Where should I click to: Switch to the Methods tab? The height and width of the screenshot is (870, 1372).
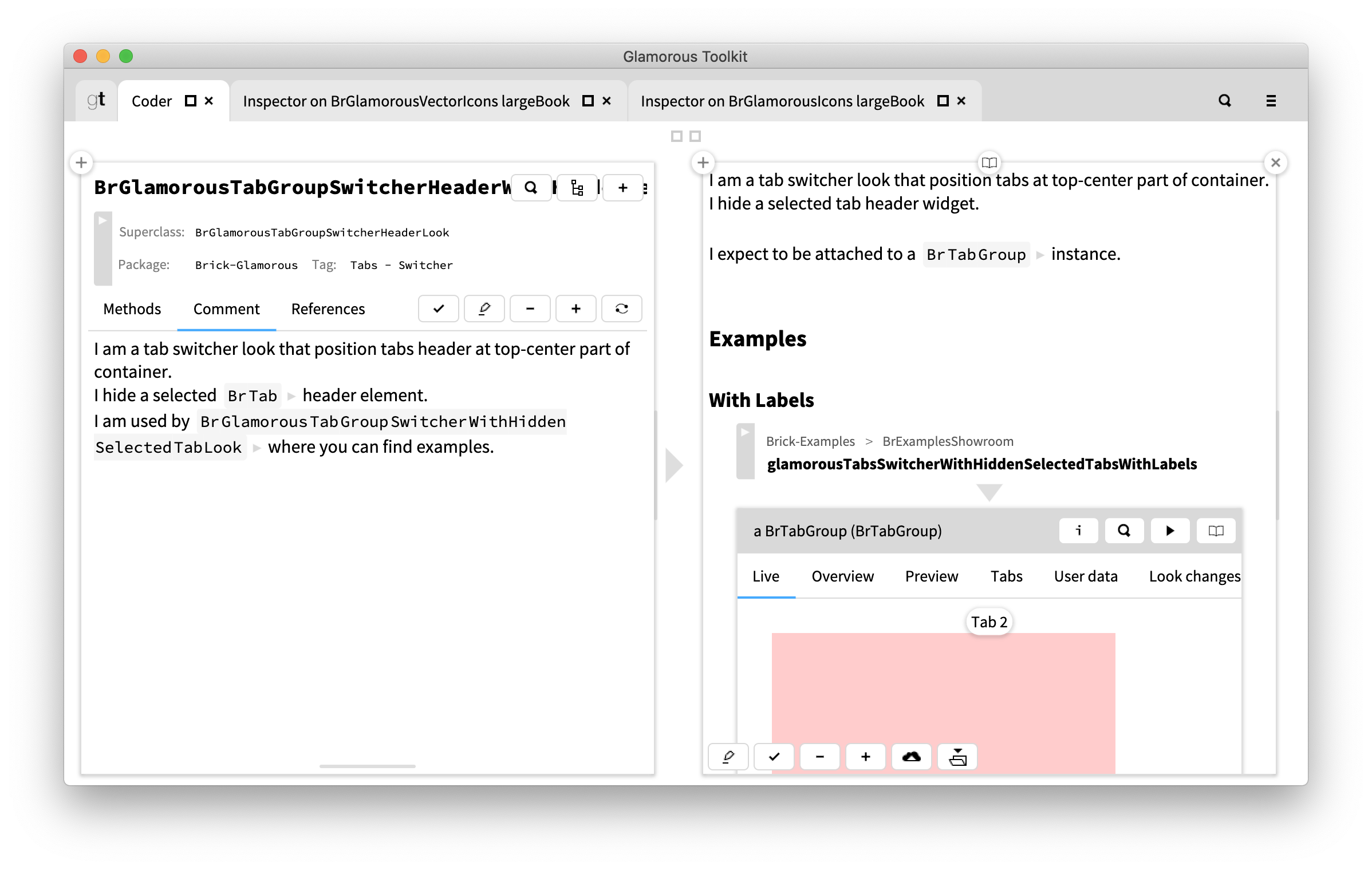point(132,309)
